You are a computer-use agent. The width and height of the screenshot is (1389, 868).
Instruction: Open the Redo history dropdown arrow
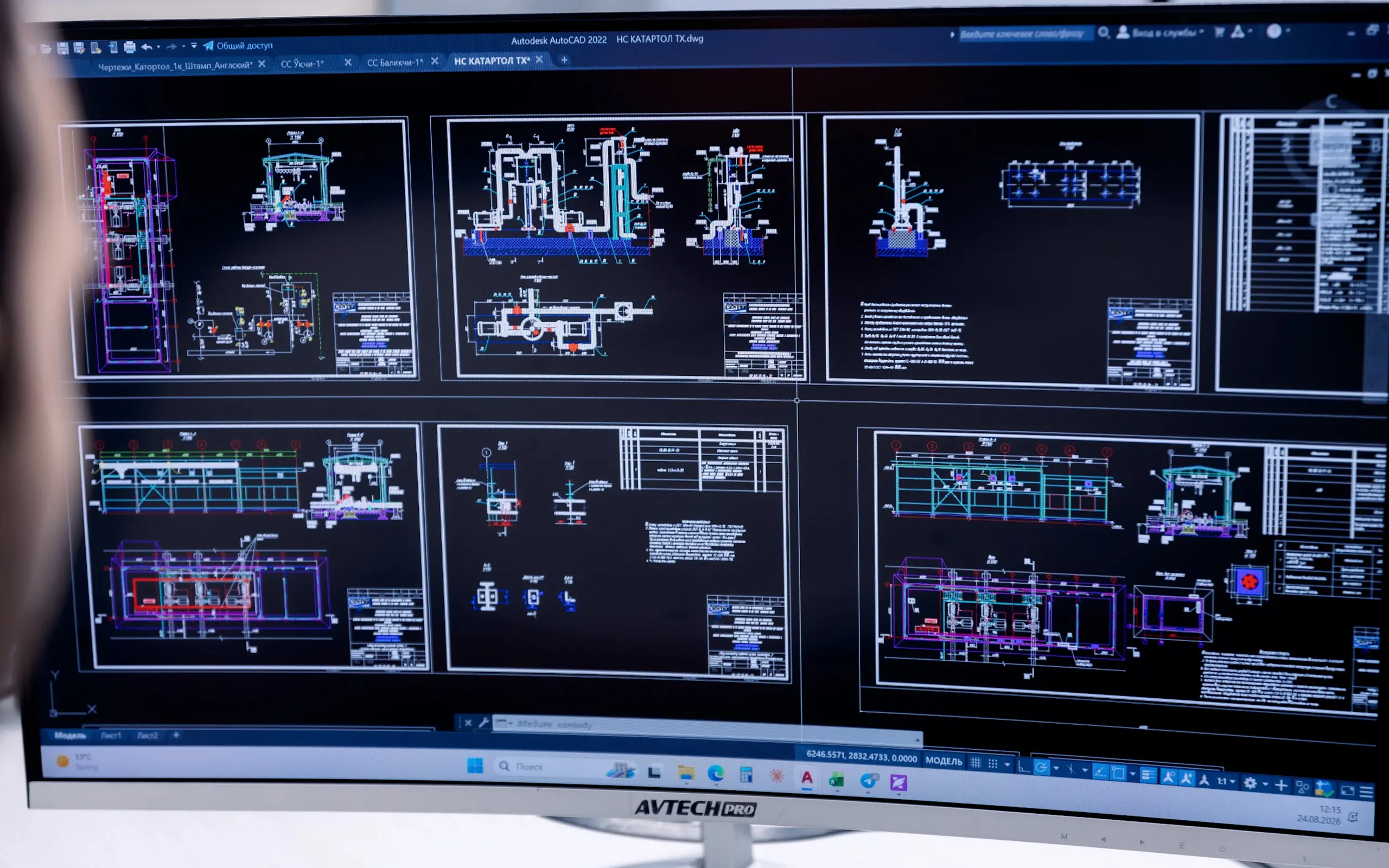184,46
